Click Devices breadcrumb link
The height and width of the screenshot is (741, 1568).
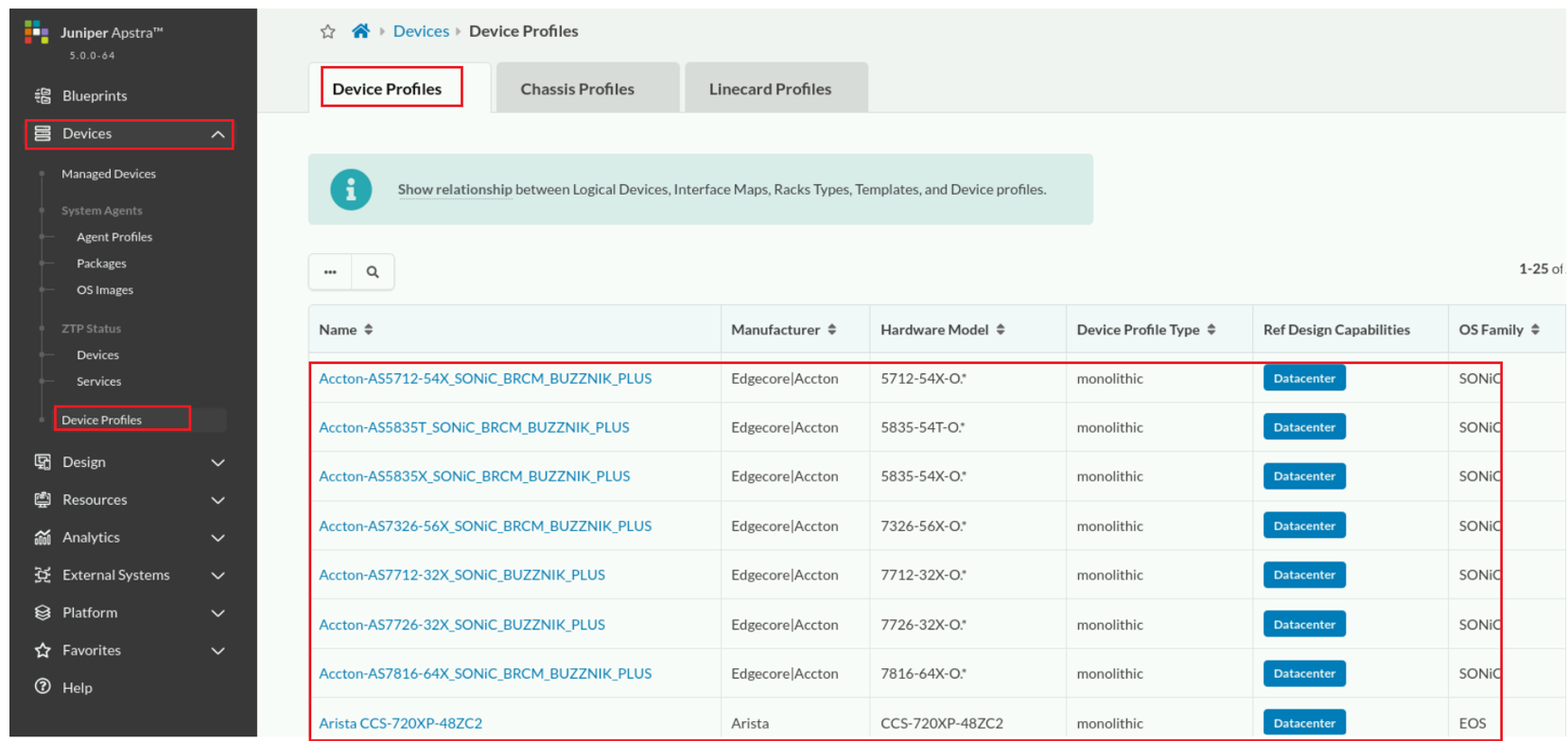coord(421,31)
